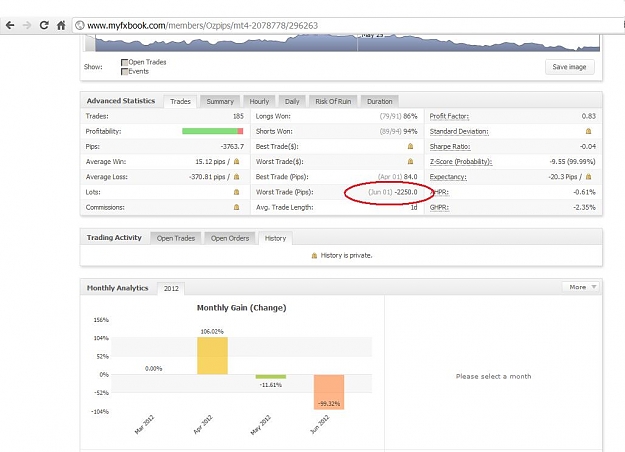Screen dimensions: 625x452
Task: Click the GHPR label link
Action: (439, 207)
